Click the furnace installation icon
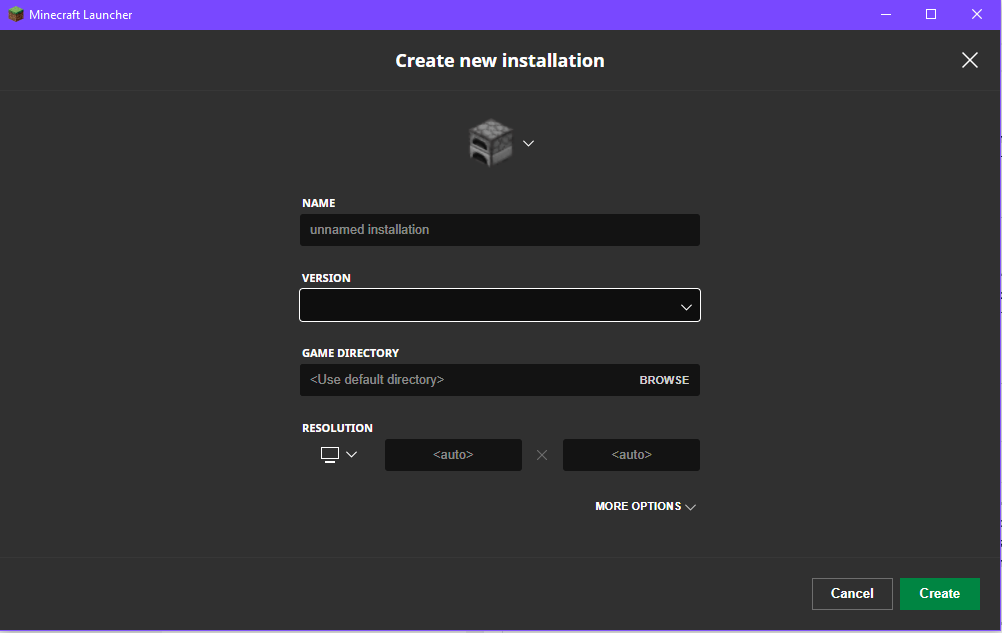 (x=490, y=144)
